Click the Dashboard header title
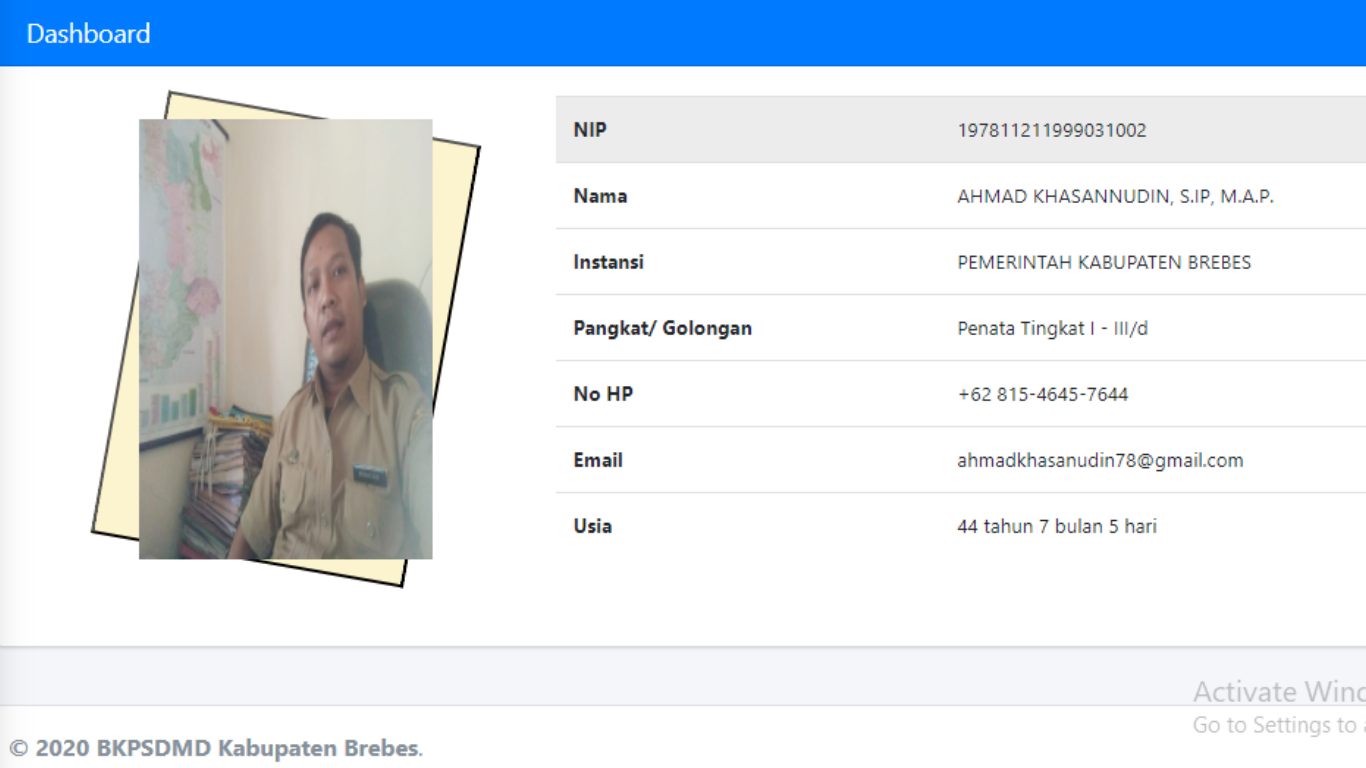This screenshot has height=768, width=1366. click(88, 33)
